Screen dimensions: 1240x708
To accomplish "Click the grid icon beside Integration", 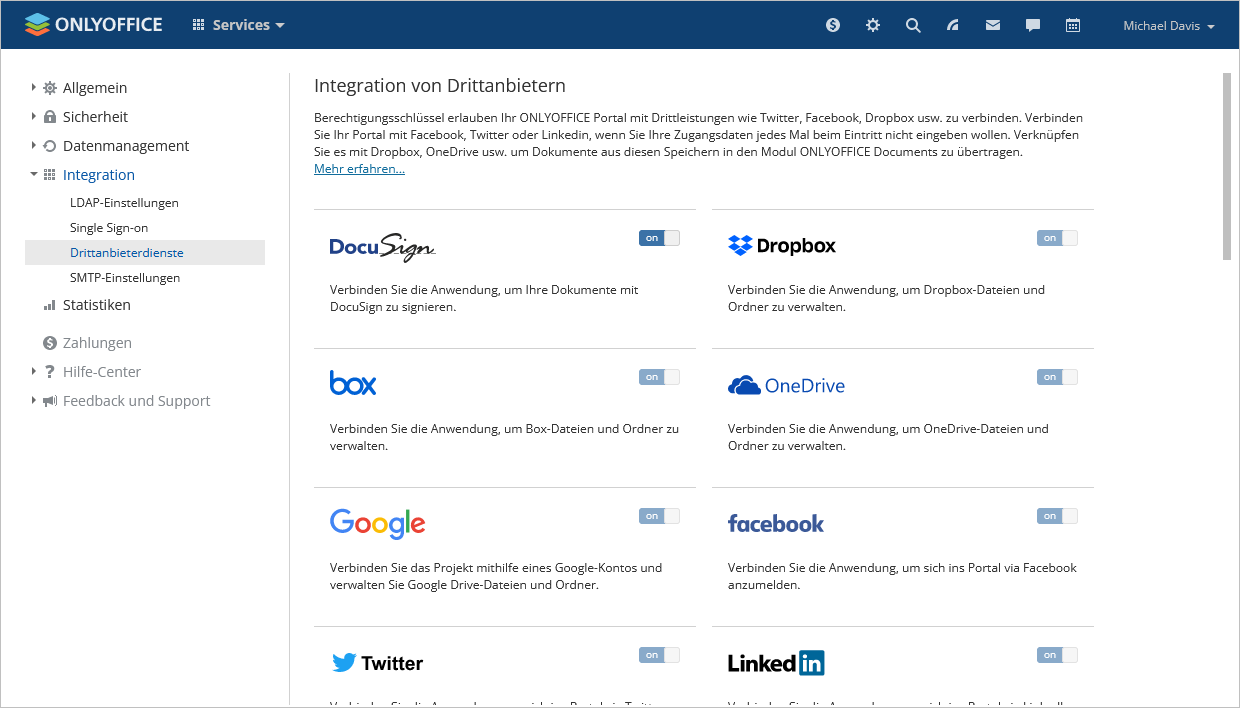I will 50,175.
